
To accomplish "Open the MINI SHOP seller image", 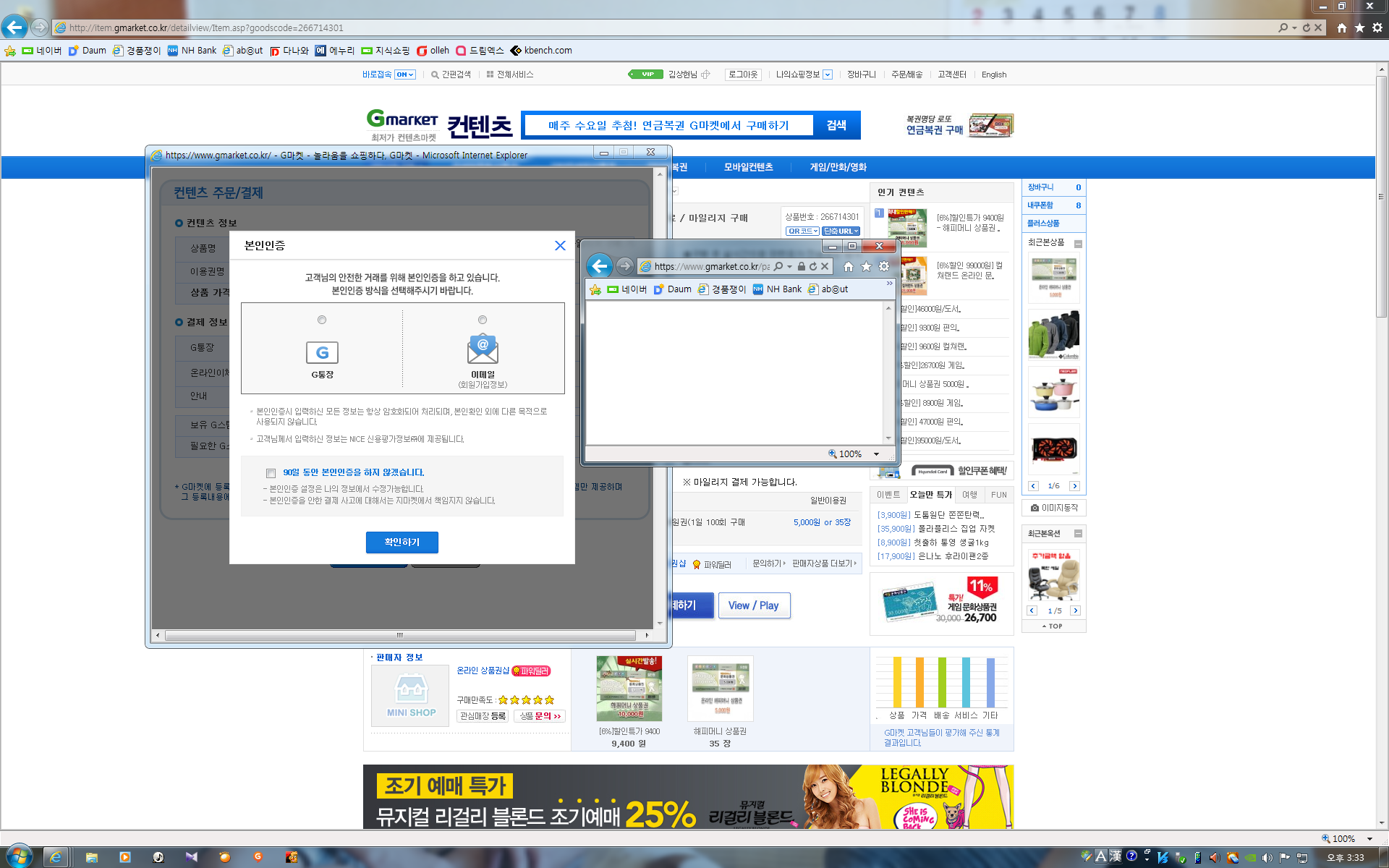I will [410, 696].
